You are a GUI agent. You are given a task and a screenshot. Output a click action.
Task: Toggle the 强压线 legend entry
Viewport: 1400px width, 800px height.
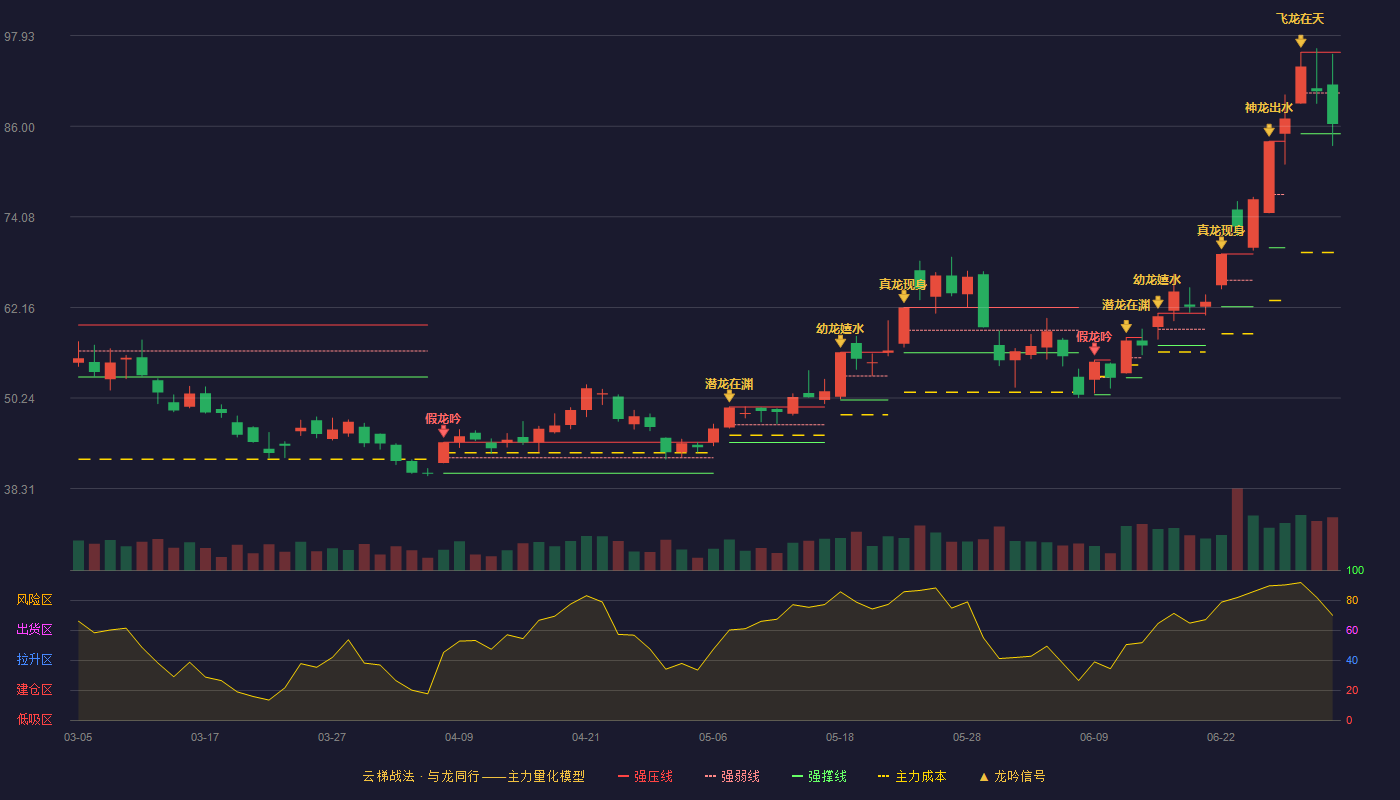[645, 776]
